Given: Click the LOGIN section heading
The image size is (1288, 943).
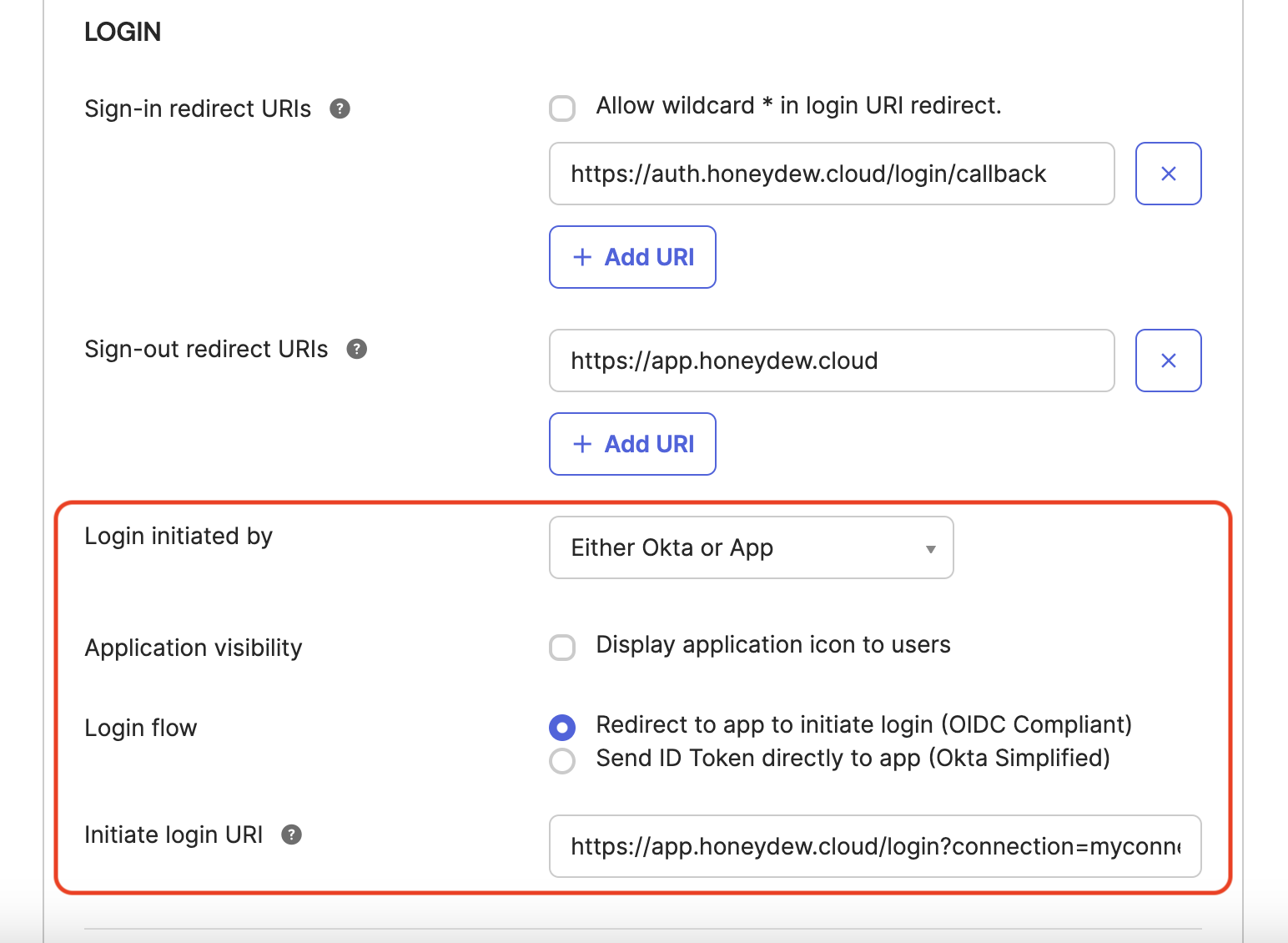Looking at the screenshot, I should (123, 32).
